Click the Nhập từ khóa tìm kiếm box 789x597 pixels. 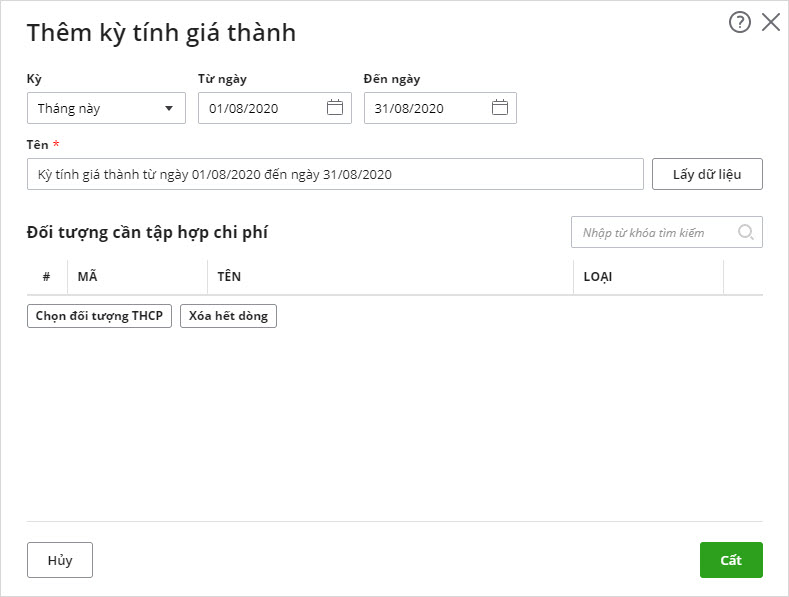[x=655, y=232]
